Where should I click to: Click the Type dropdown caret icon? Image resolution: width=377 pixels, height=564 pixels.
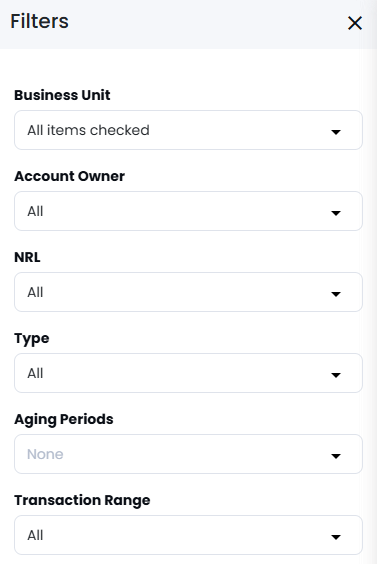[x=336, y=375]
